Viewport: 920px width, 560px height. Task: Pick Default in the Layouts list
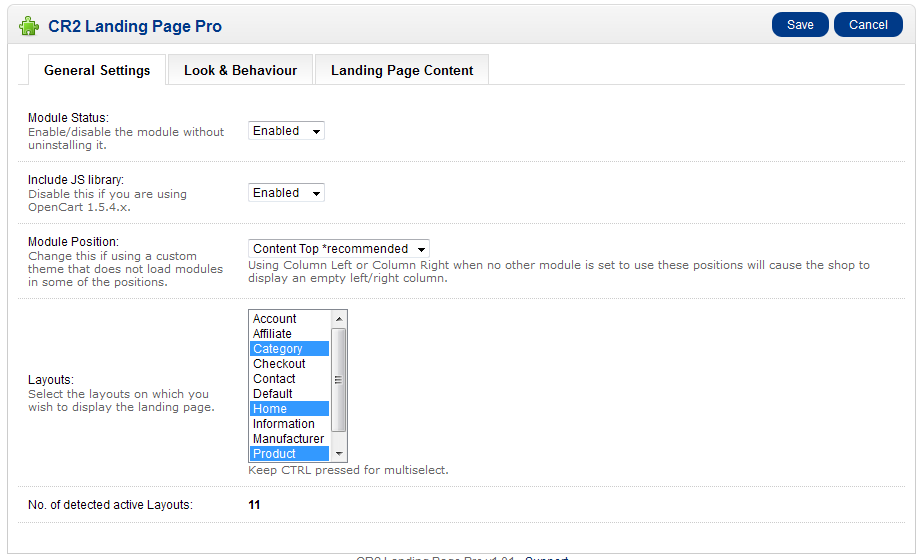point(289,394)
